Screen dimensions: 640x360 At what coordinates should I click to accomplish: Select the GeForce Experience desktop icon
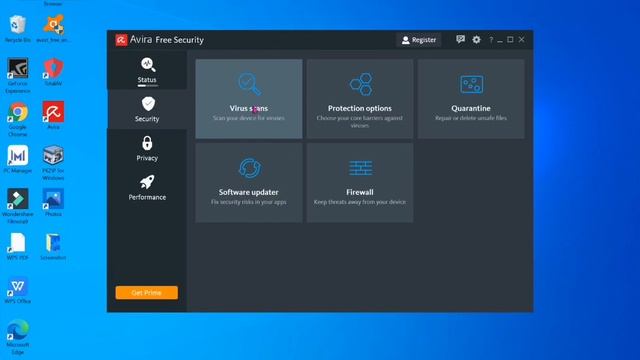18,76
